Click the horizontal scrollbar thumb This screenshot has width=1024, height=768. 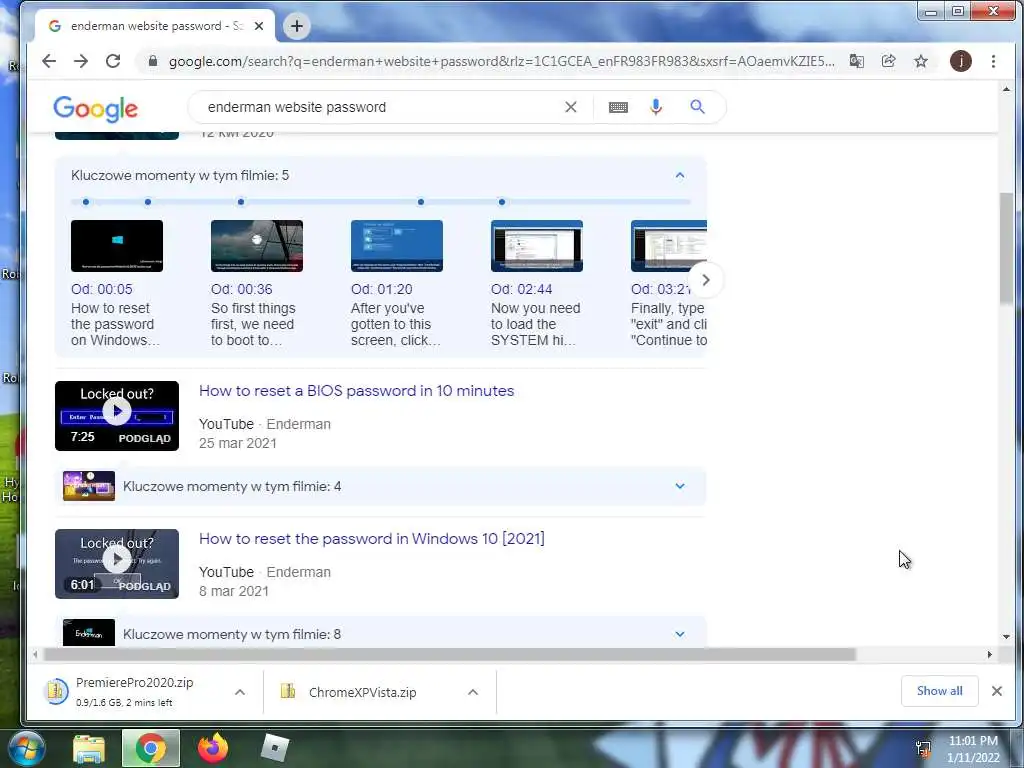point(450,654)
